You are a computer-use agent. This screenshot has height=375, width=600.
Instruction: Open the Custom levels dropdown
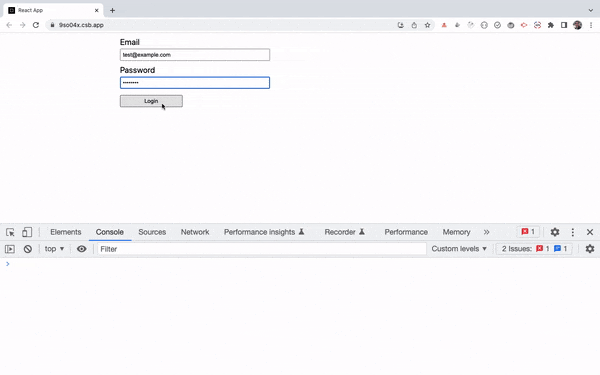pos(459,249)
